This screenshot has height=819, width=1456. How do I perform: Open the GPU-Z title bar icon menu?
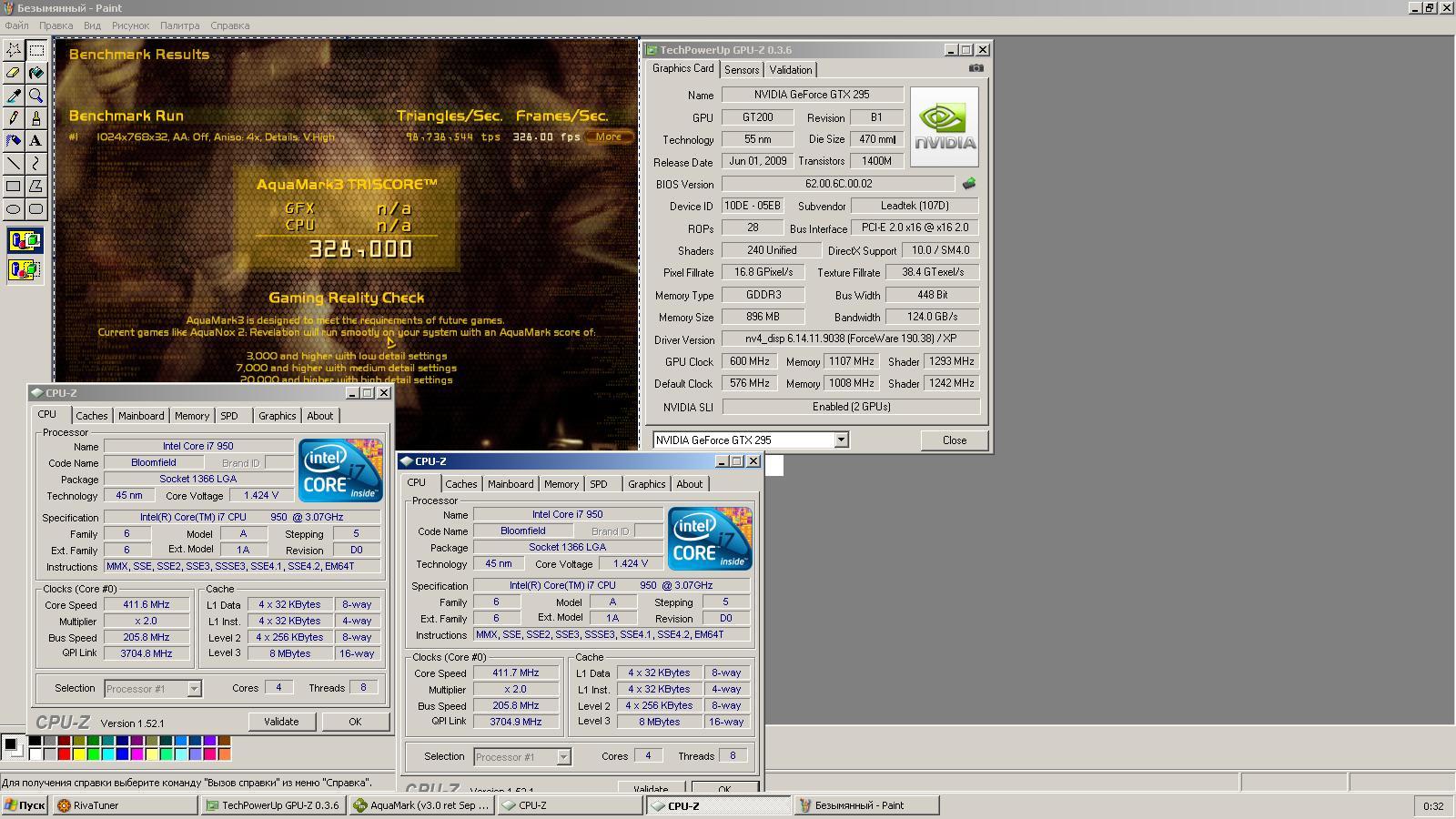pyautogui.click(x=652, y=50)
